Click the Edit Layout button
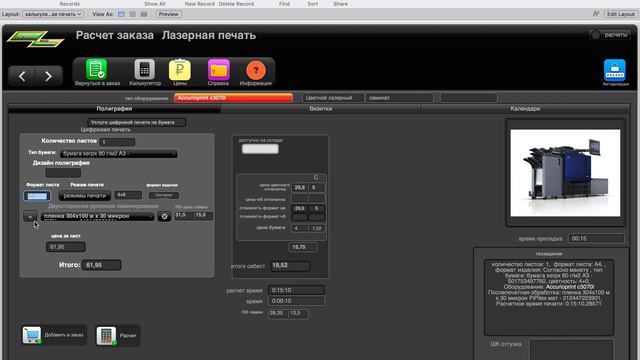This screenshot has height=360, width=640. [x=620, y=14]
